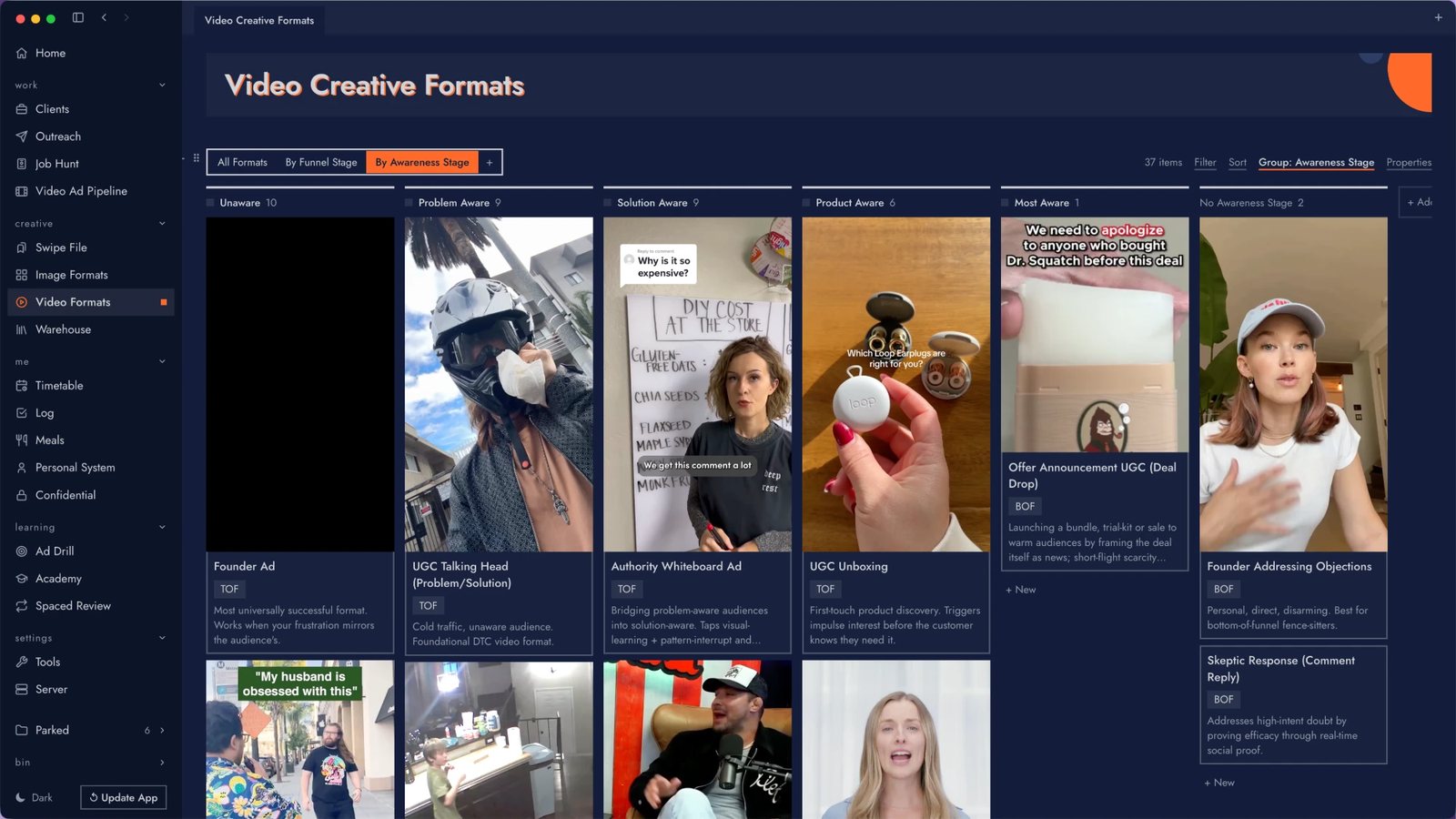1456x819 pixels.
Task: Open the Sort options
Action: click(x=1238, y=162)
